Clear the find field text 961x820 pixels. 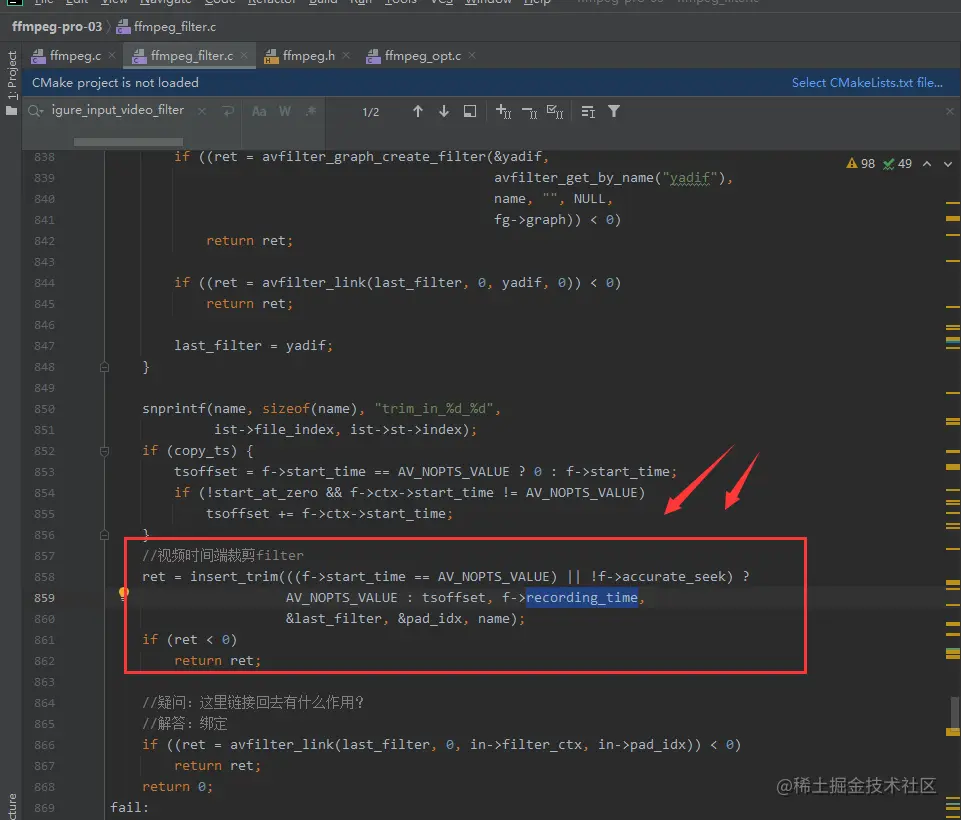[202, 111]
